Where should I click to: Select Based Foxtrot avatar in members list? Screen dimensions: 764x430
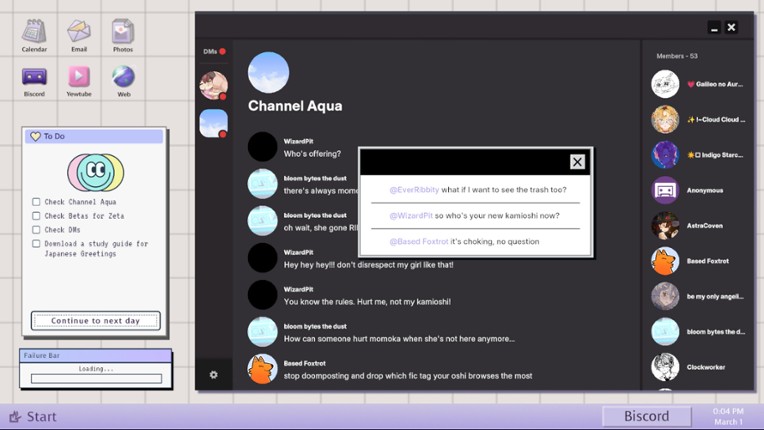(665, 261)
